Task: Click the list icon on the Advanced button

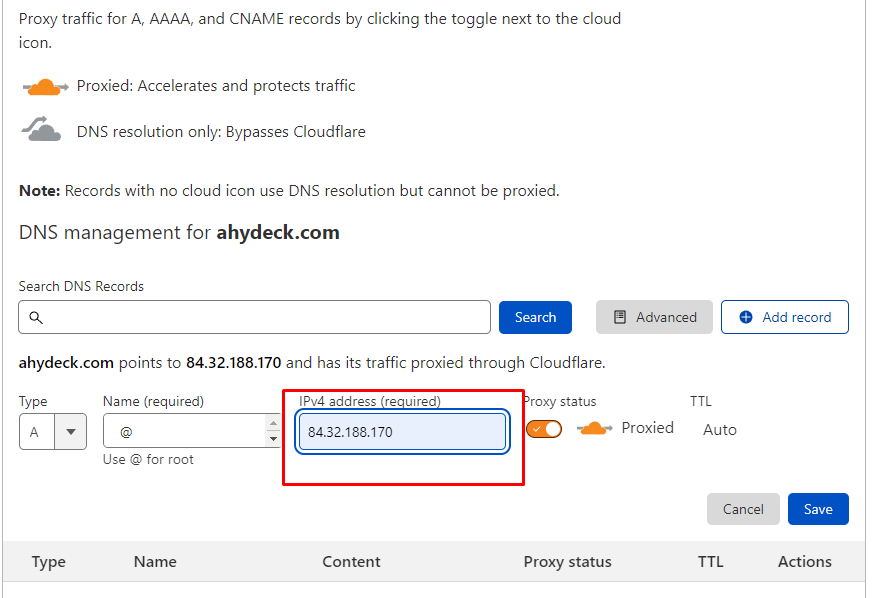Action: pos(620,317)
